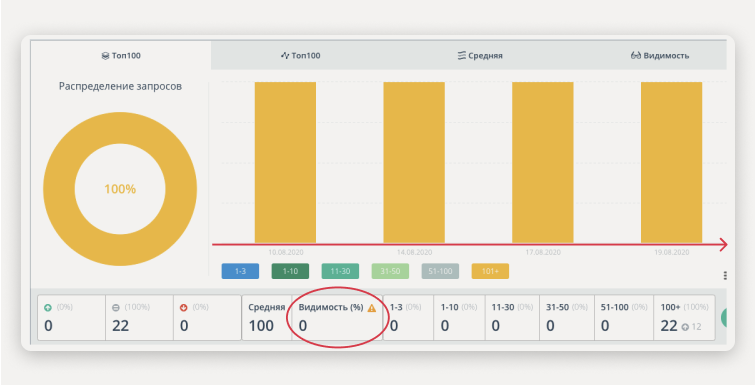Select the 1-3 positions stat cell
The width and height of the screenshot is (756, 385).
pyautogui.click(x=408, y=318)
